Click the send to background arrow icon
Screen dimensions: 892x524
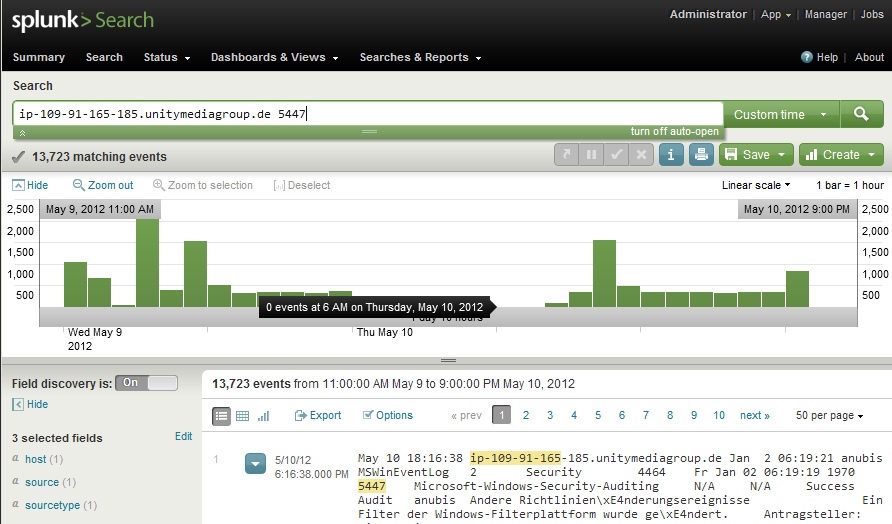tap(567, 155)
